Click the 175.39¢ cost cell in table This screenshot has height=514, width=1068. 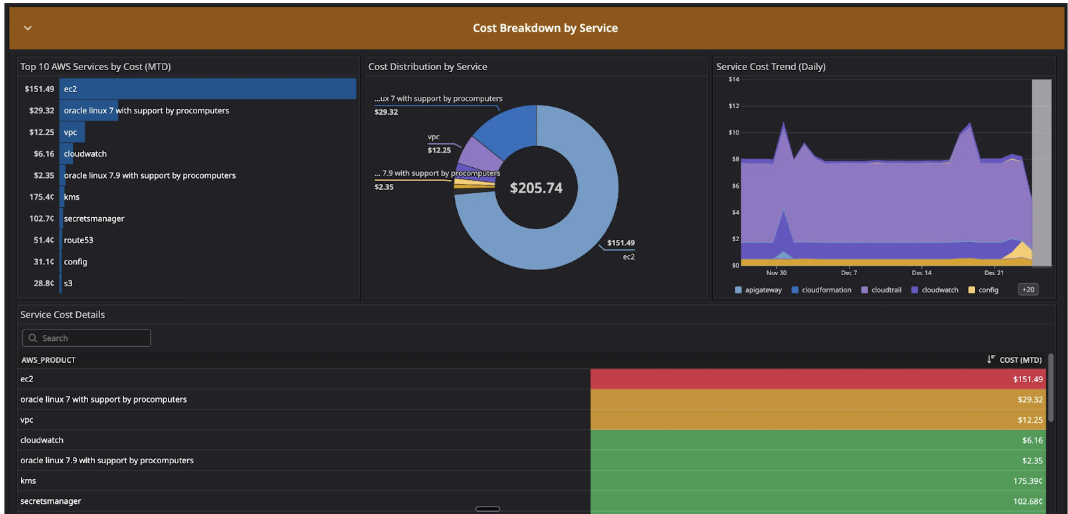(818, 481)
